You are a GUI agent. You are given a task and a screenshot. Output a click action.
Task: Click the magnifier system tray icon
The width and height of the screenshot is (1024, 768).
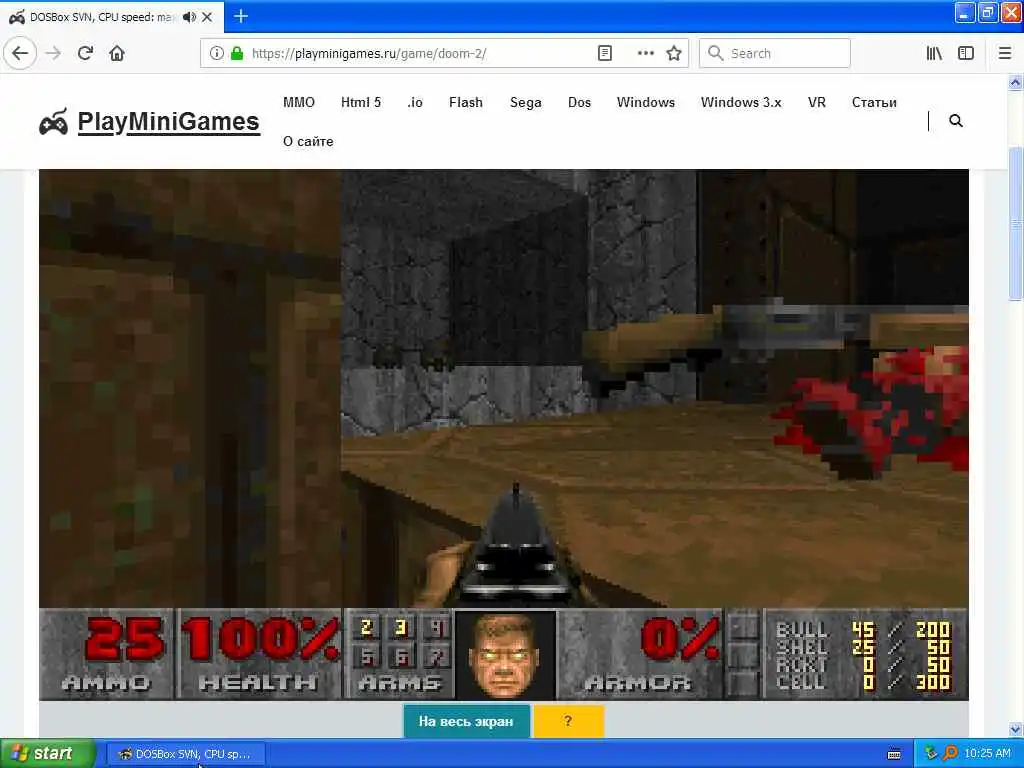[950, 753]
